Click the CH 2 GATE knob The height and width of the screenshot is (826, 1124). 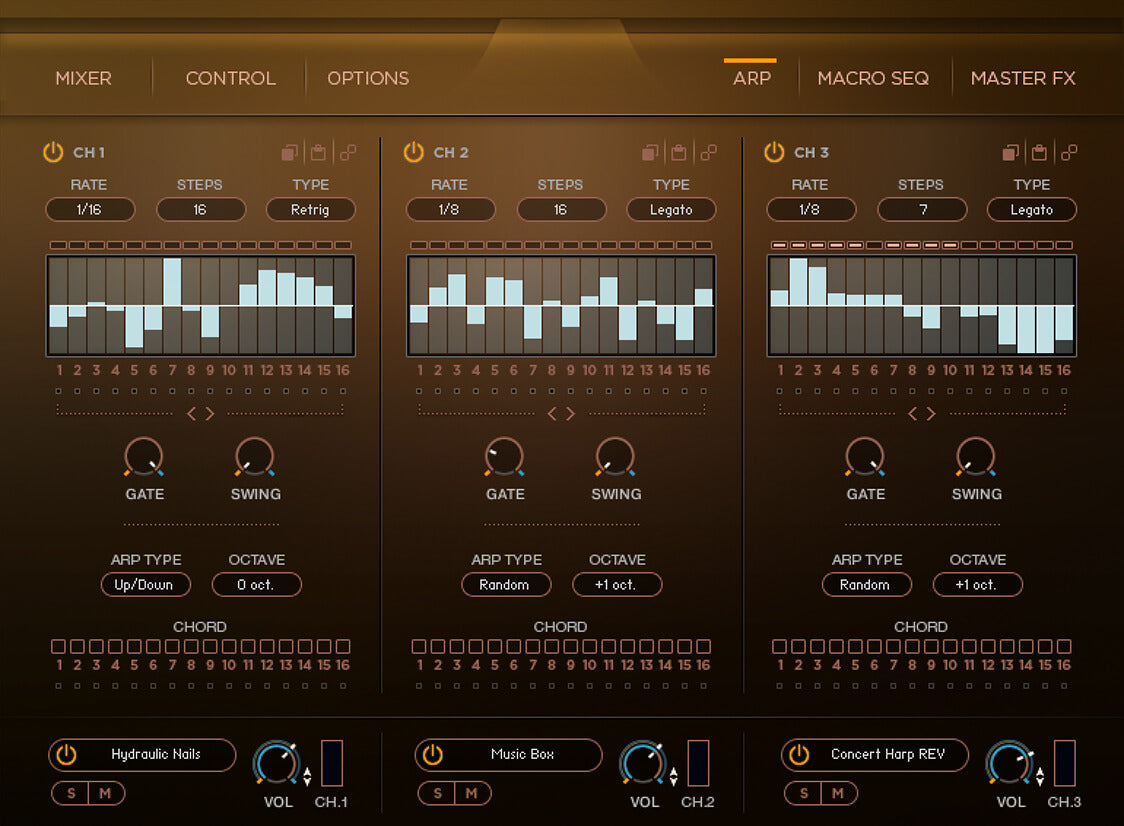coord(505,457)
